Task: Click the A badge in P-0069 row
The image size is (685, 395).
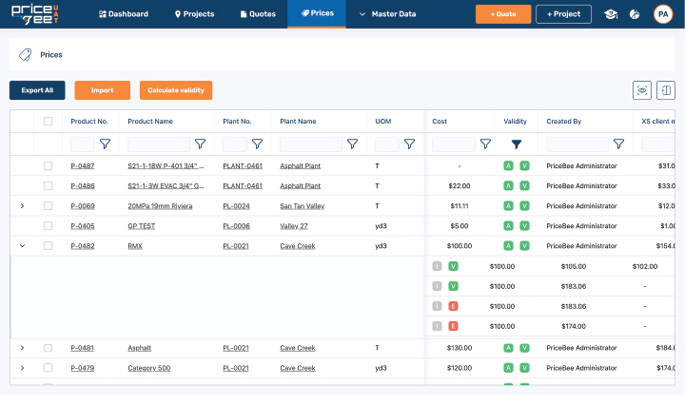Action: (x=508, y=206)
